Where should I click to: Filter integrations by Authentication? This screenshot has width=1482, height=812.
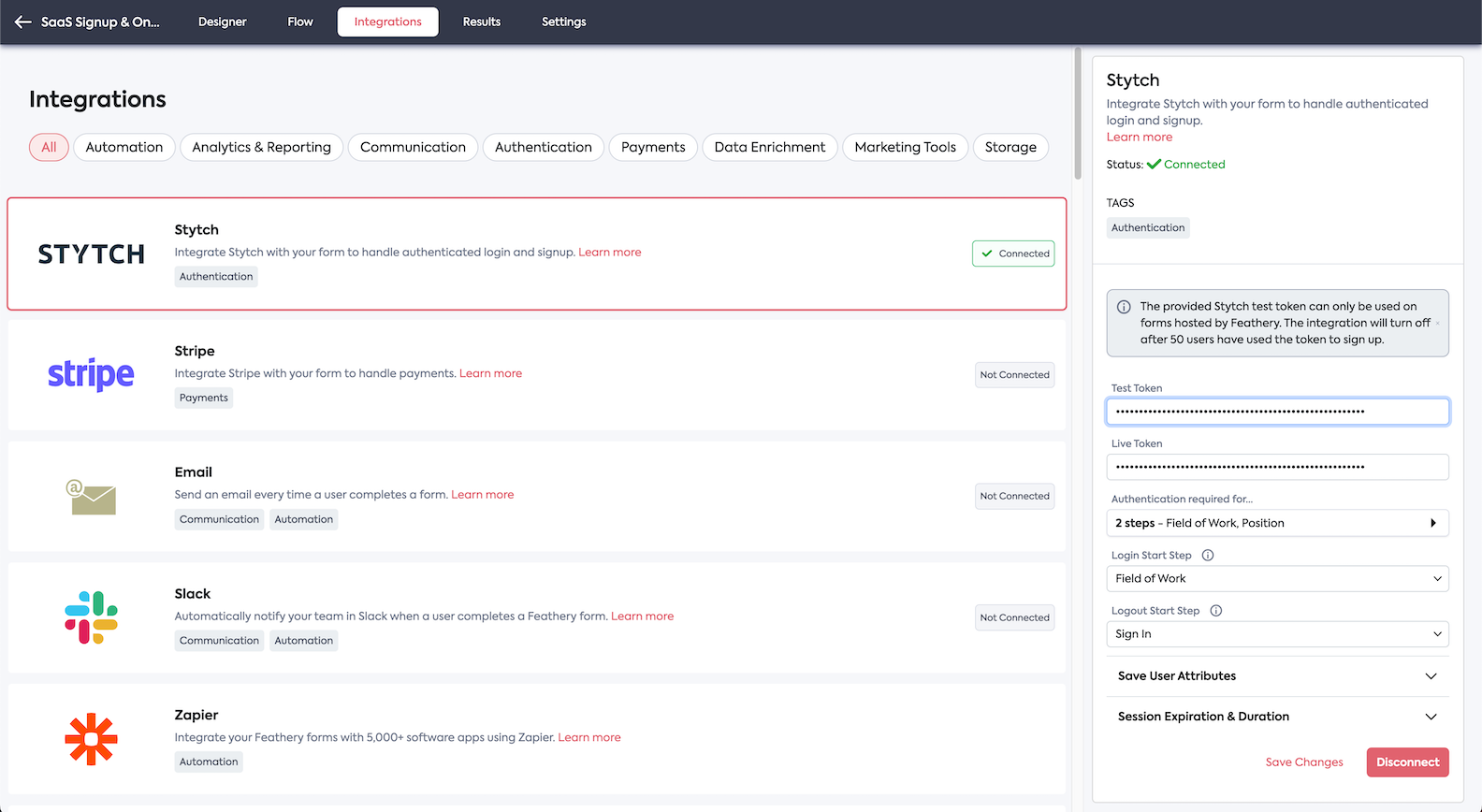[544, 147]
